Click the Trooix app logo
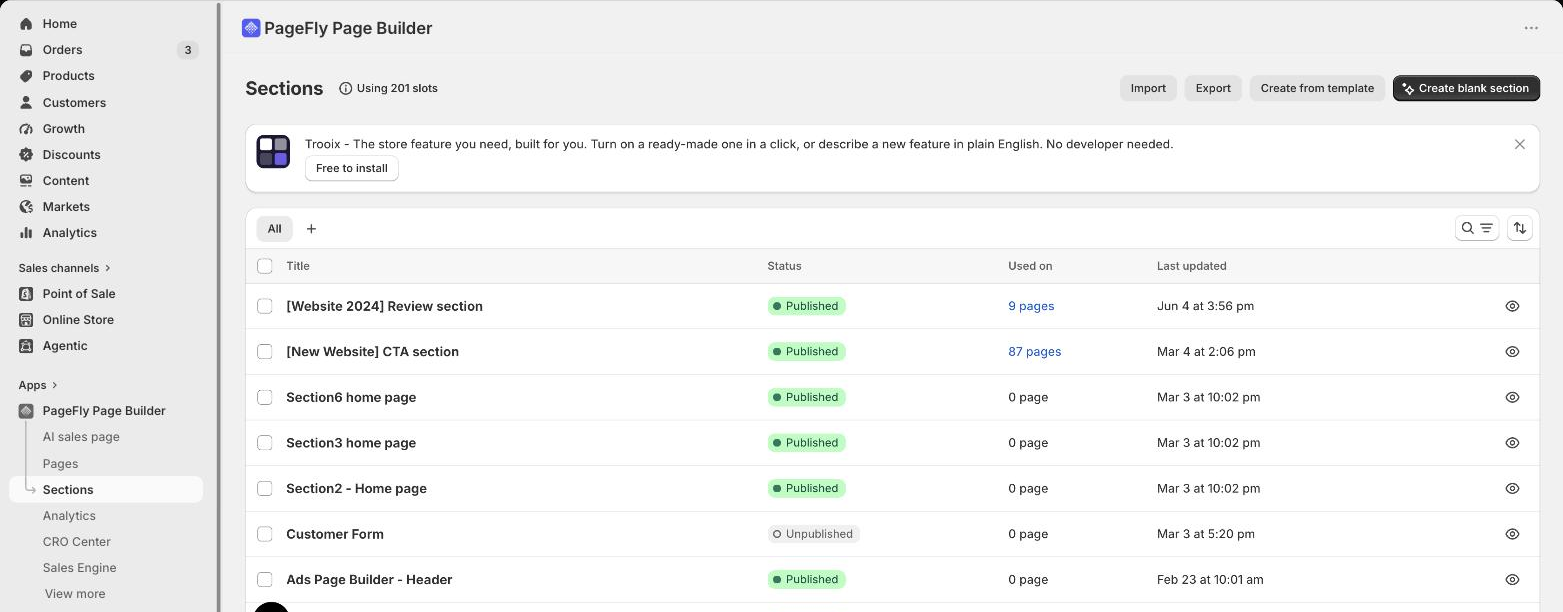Screen dimensions: 1563x612 click(273, 152)
